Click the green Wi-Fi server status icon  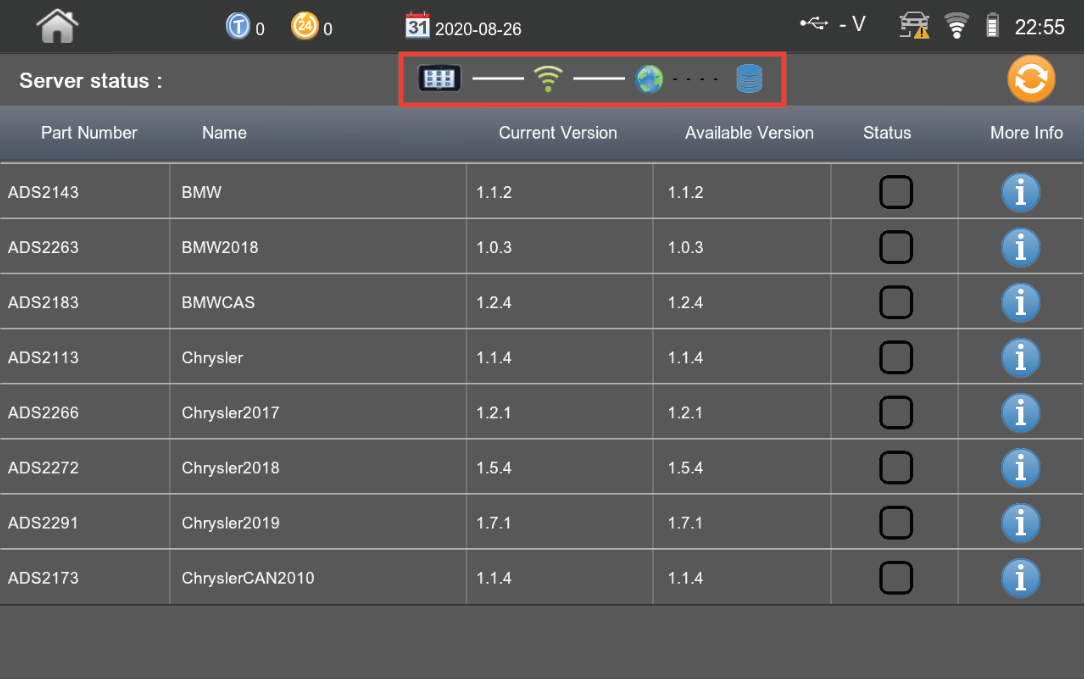click(x=548, y=79)
